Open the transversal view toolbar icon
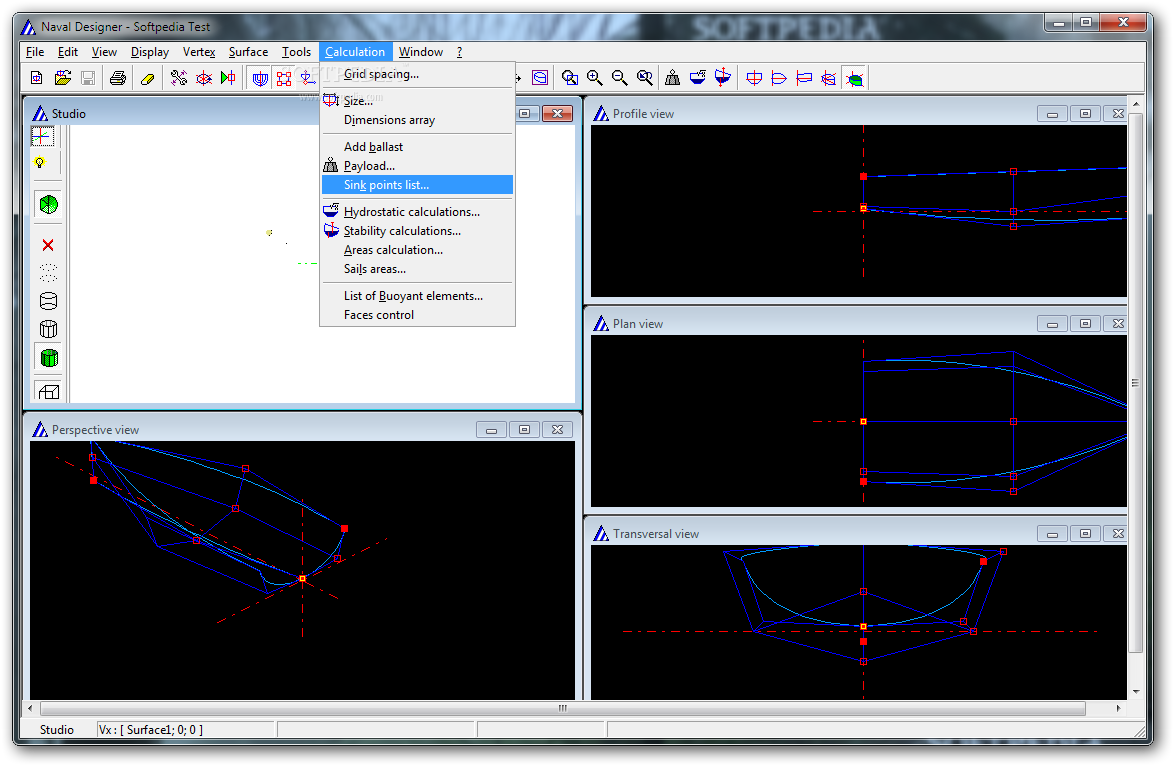 pos(754,78)
